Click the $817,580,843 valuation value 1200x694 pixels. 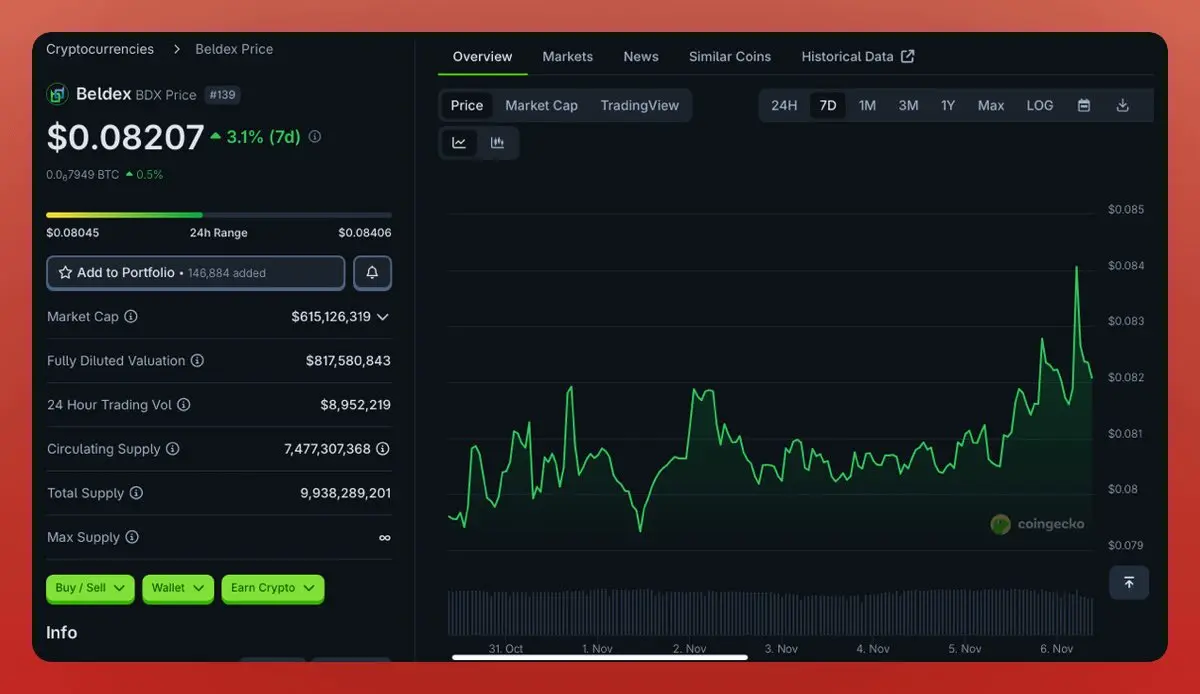pos(348,360)
